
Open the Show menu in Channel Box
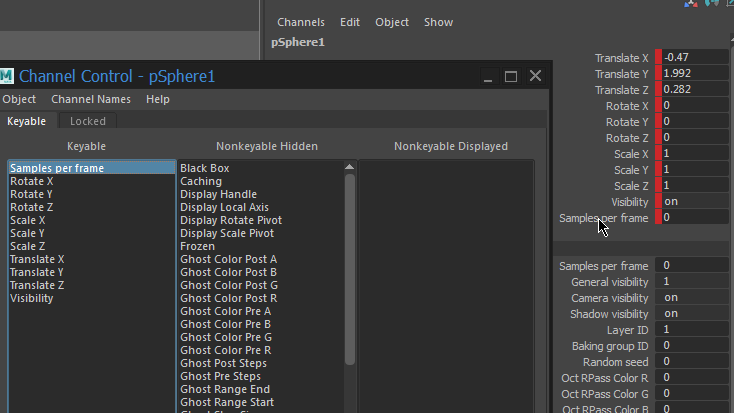438,22
